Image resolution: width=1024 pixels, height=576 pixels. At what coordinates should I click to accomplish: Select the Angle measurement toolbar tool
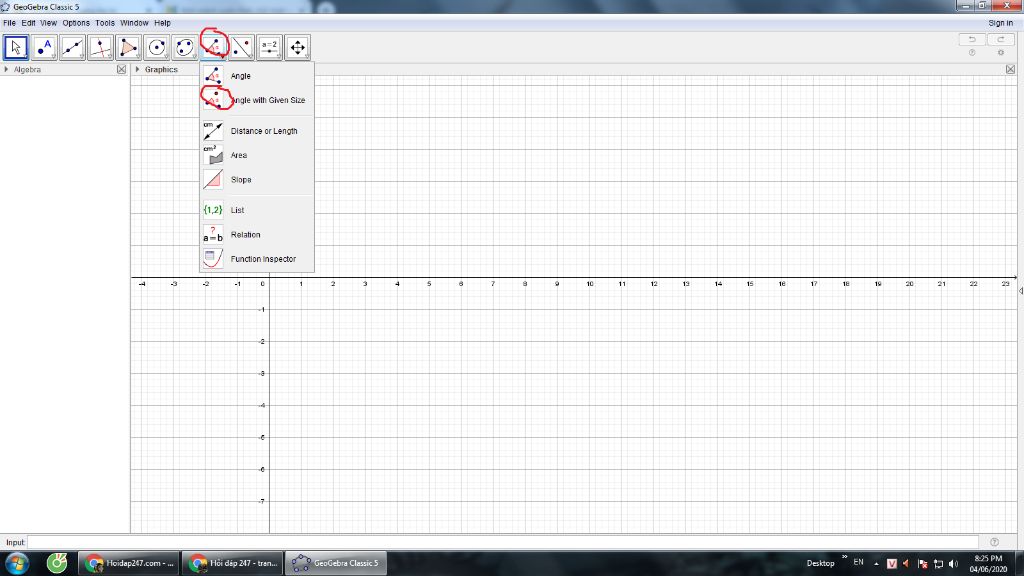(x=214, y=48)
